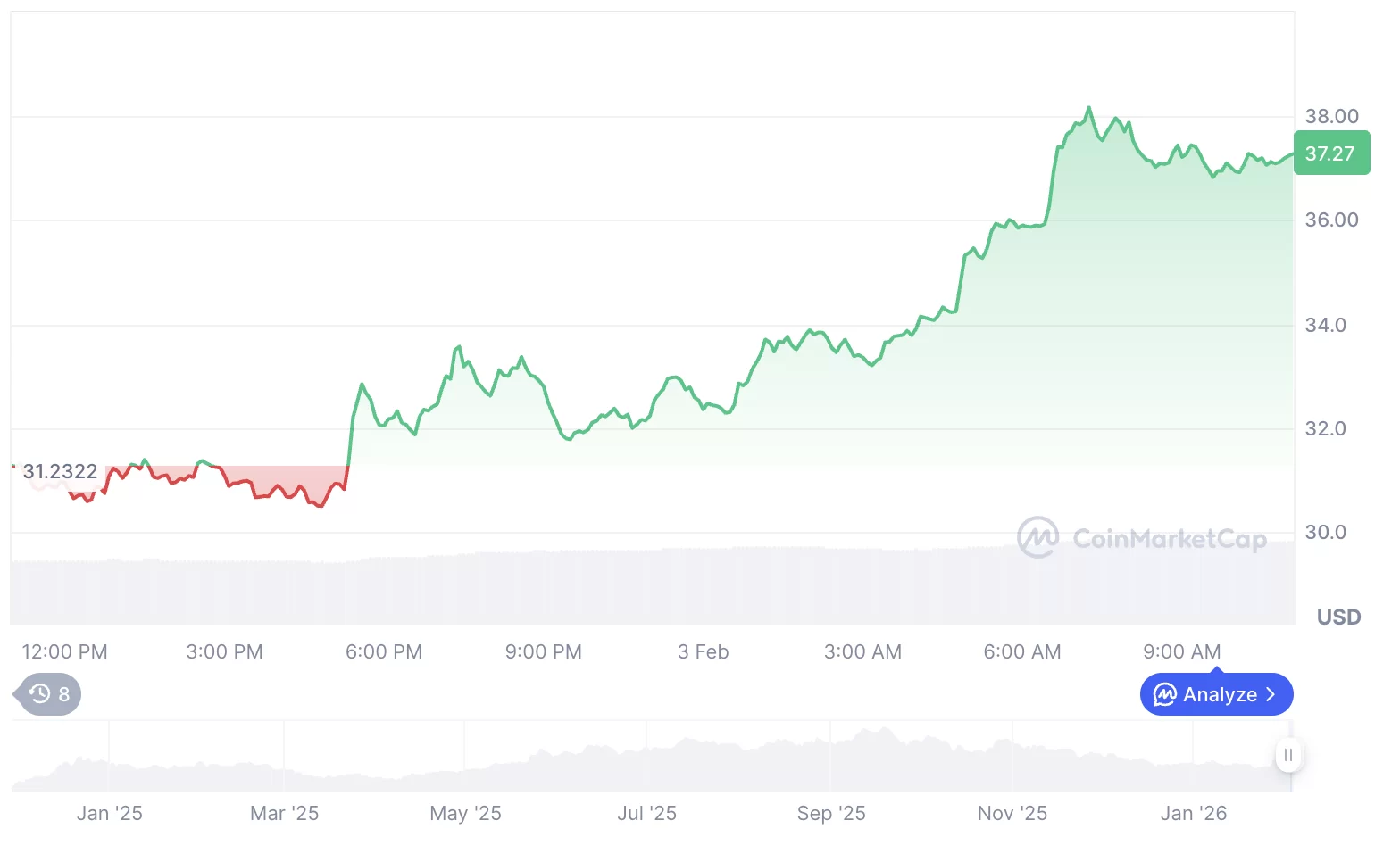
Task: Expand the chevron arrow in the Analyze button
Action: 1271,694
